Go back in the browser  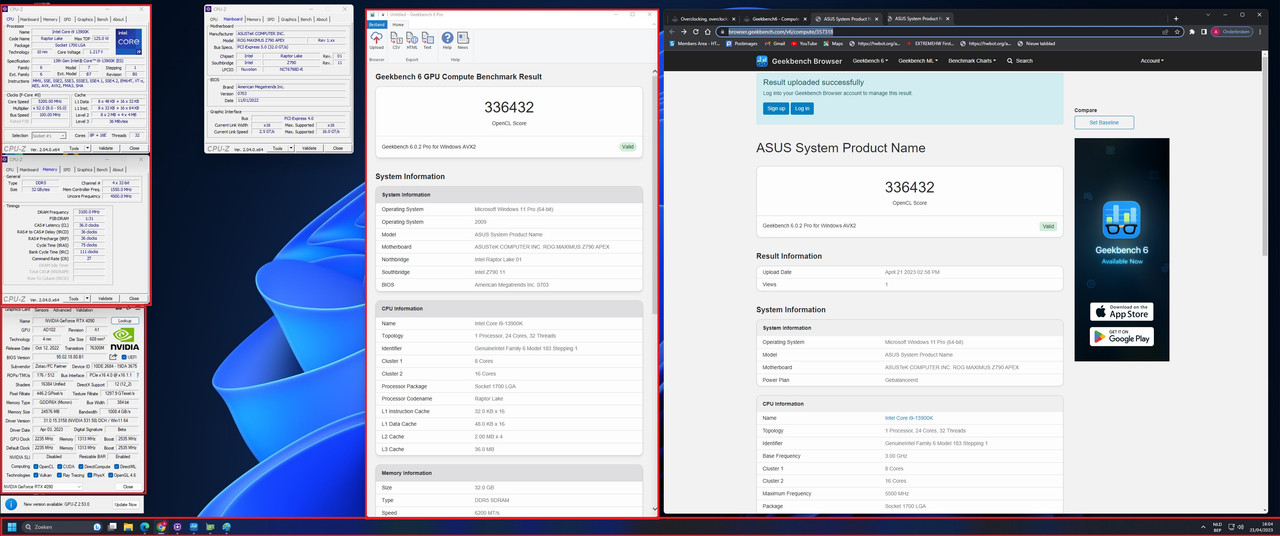[x=672, y=31]
